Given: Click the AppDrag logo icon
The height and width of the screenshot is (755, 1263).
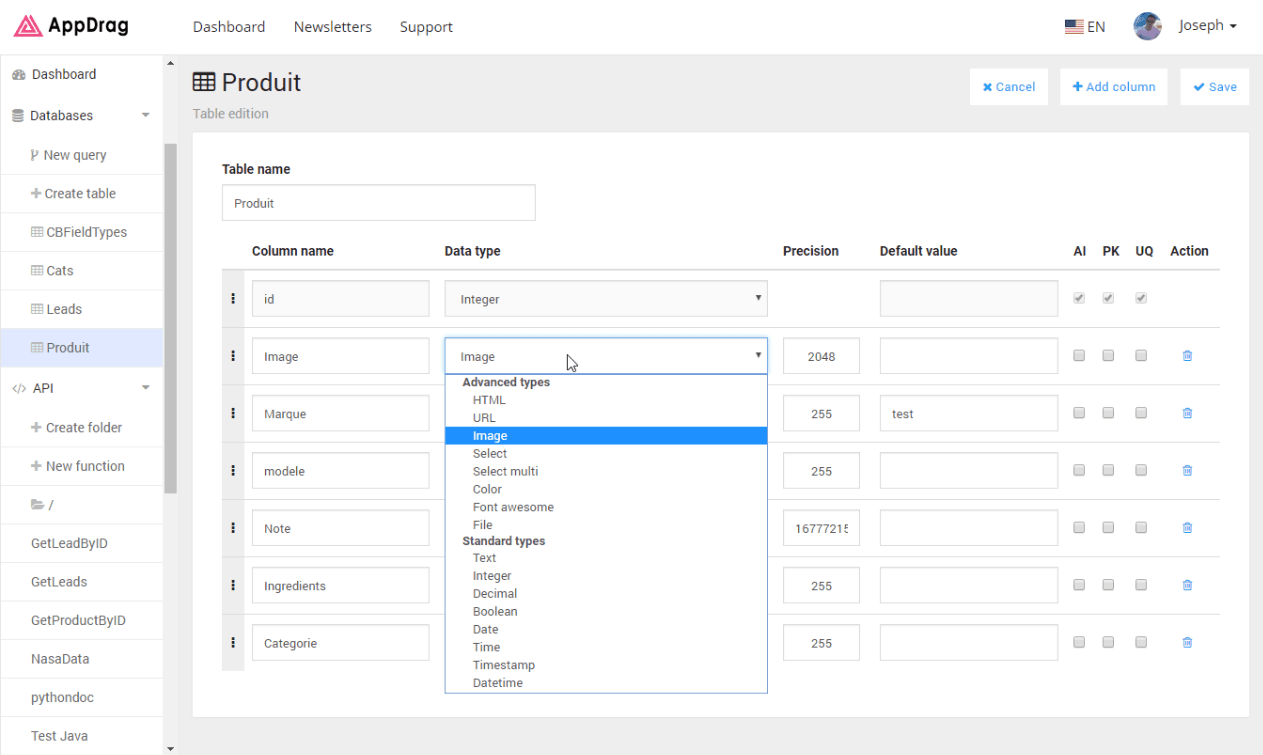Looking at the screenshot, I should pyautogui.click(x=28, y=26).
